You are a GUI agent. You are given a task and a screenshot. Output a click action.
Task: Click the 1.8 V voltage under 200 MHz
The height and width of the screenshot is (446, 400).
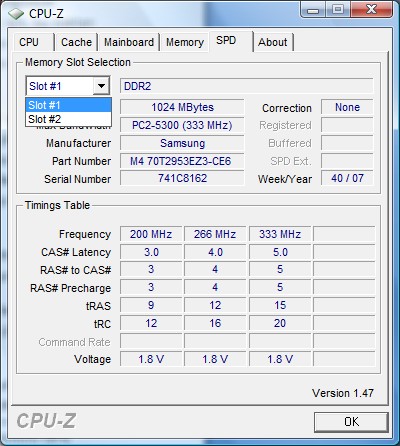click(151, 359)
